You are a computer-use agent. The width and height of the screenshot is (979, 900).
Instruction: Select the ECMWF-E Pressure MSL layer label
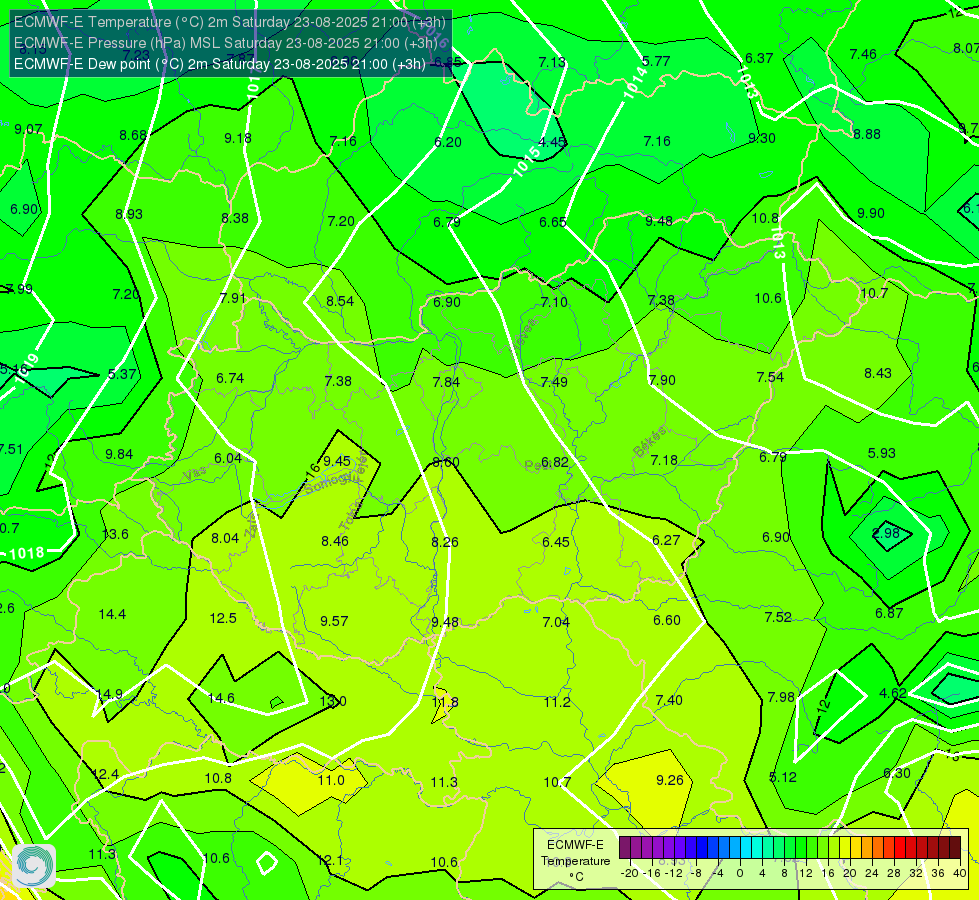point(226,43)
